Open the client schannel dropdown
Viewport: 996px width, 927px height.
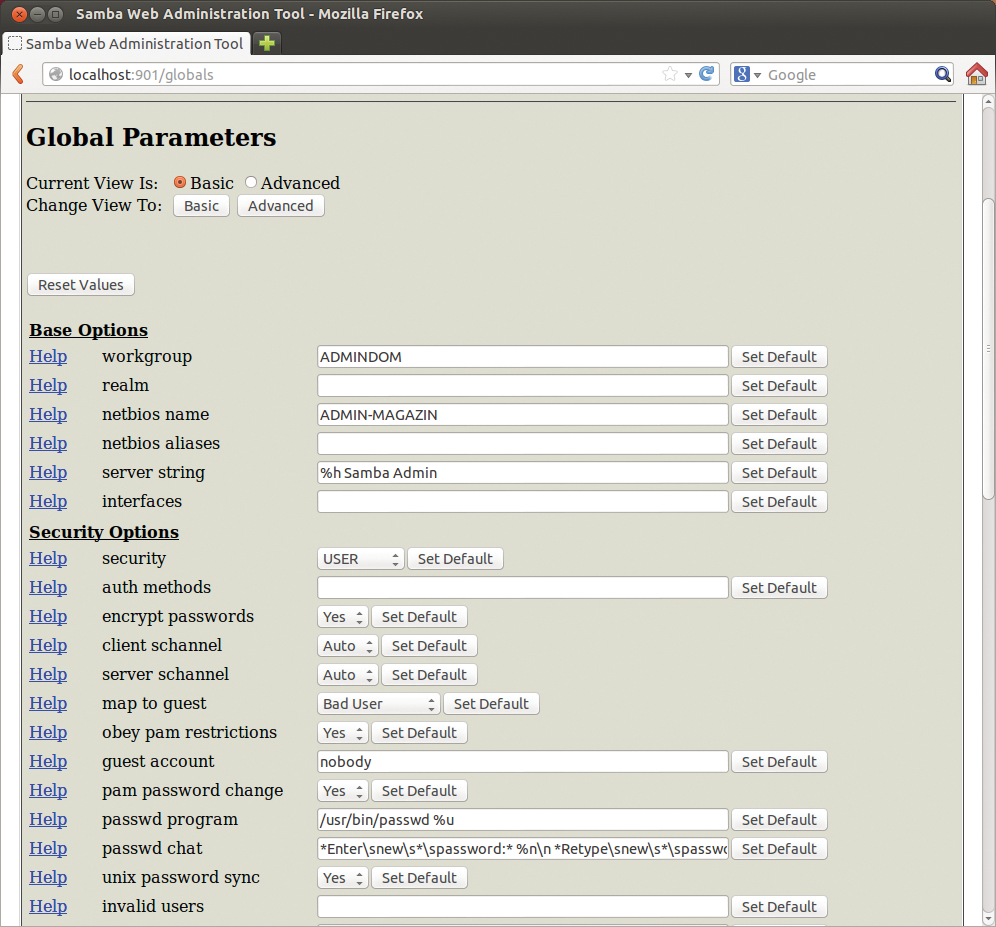pyautogui.click(x=347, y=646)
